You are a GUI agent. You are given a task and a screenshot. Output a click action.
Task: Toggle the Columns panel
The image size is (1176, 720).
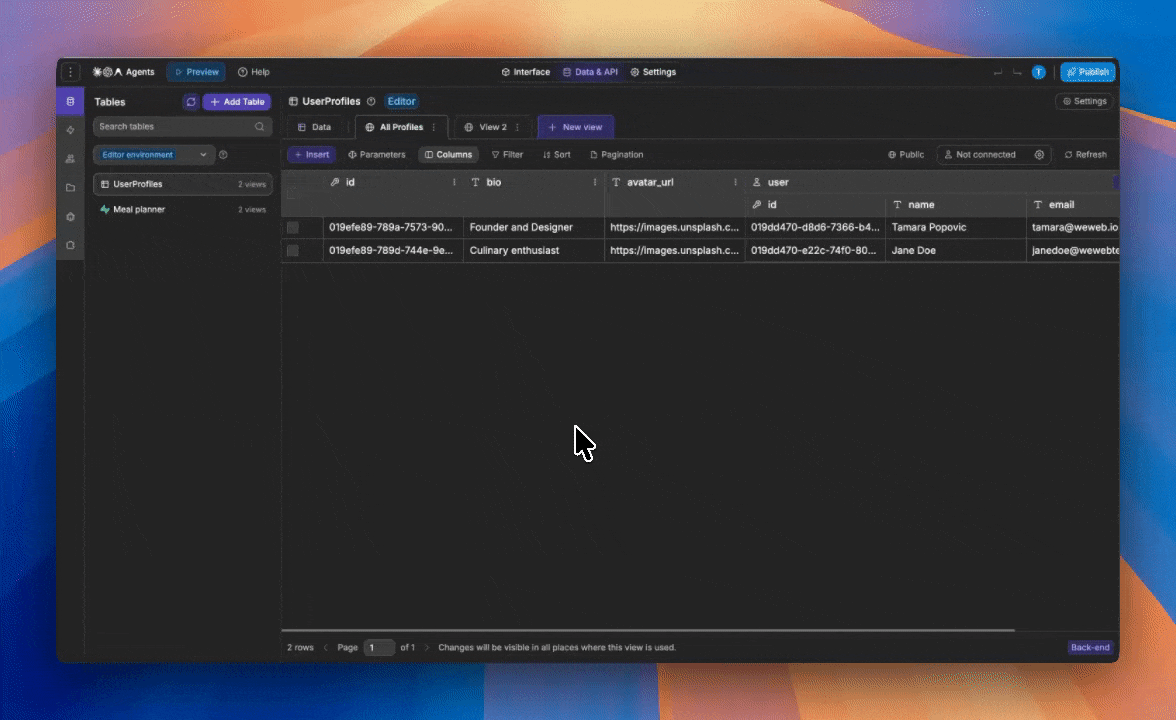(x=448, y=154)
